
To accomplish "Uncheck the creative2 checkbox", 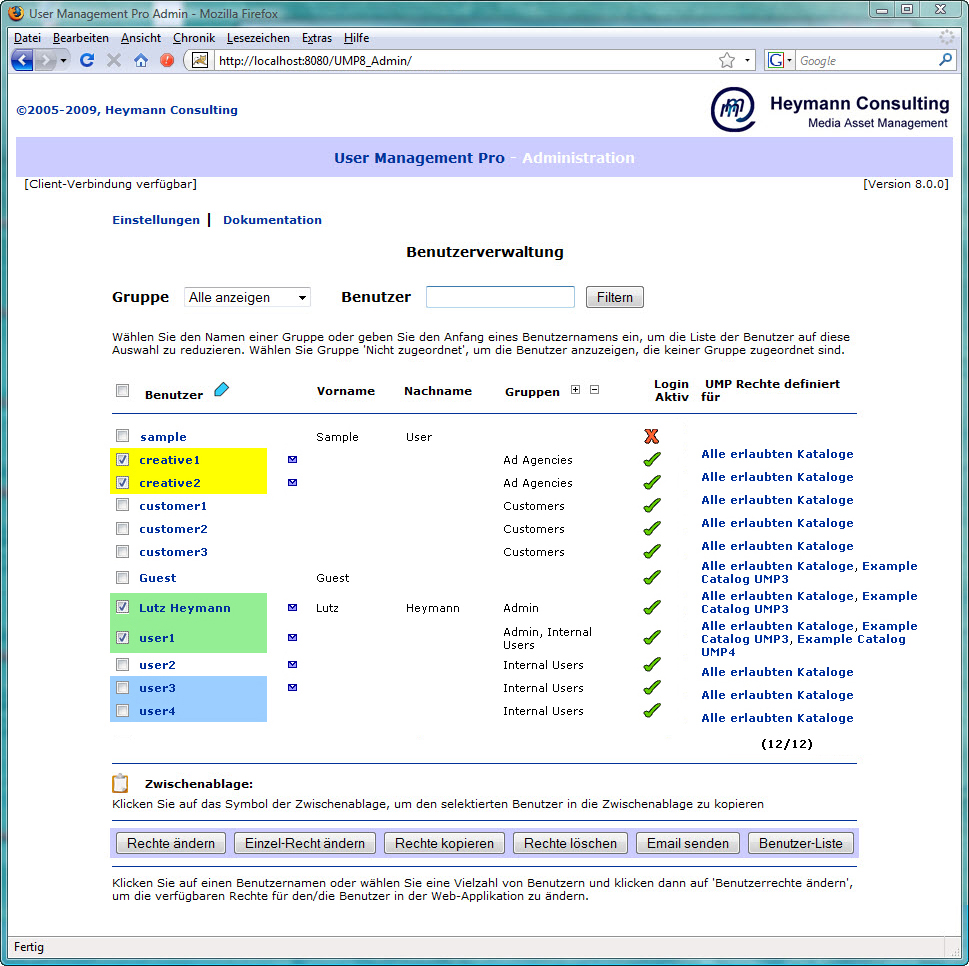I will click(x=122, y=482).
